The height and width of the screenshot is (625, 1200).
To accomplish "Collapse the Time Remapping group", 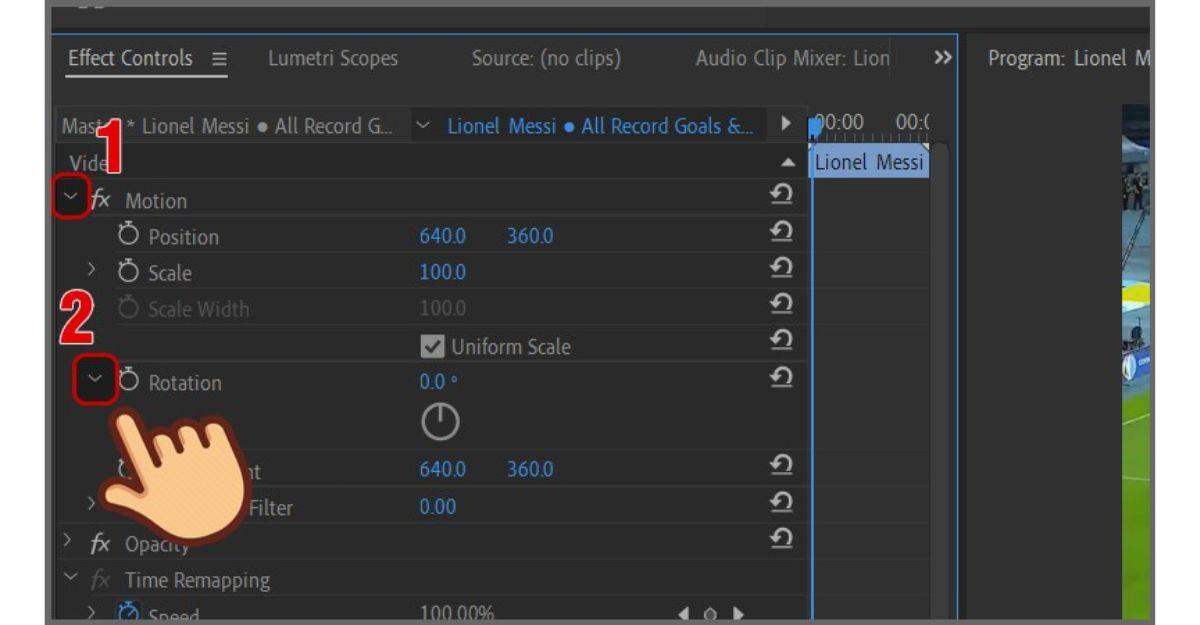I will click(x=70, y=578).
